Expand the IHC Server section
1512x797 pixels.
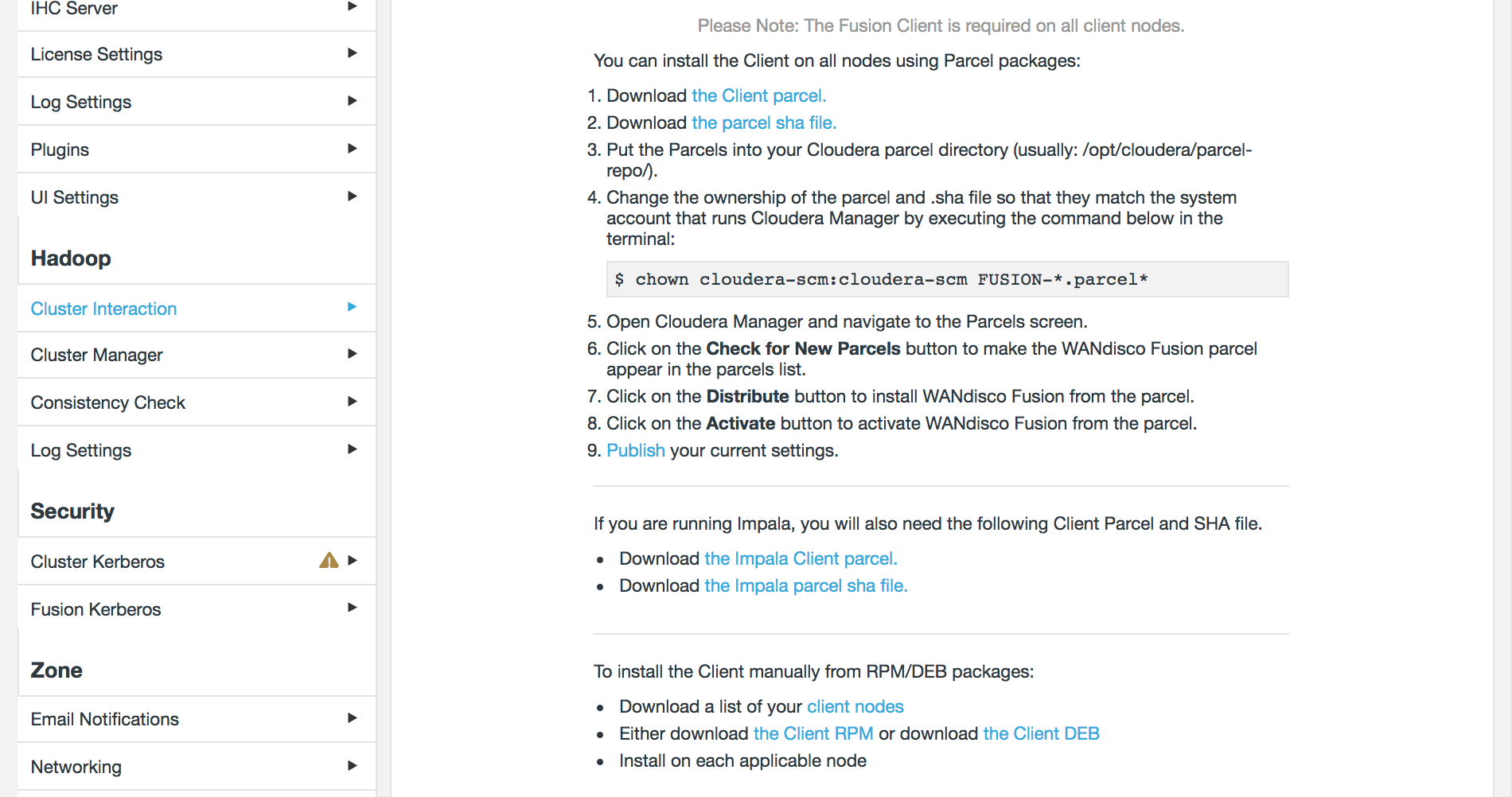tap(352, 6)
